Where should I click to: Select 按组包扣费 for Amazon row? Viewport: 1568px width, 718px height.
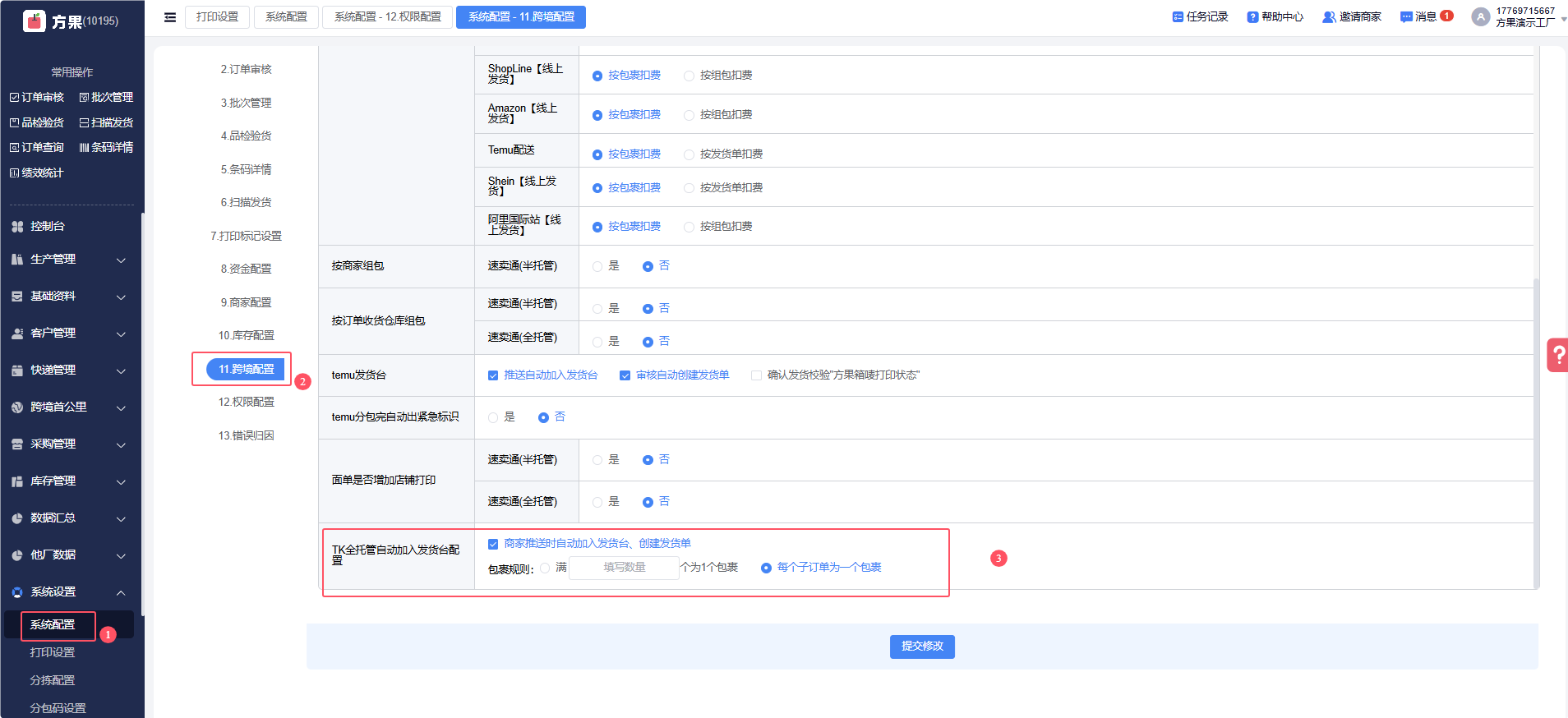(689, 115)
